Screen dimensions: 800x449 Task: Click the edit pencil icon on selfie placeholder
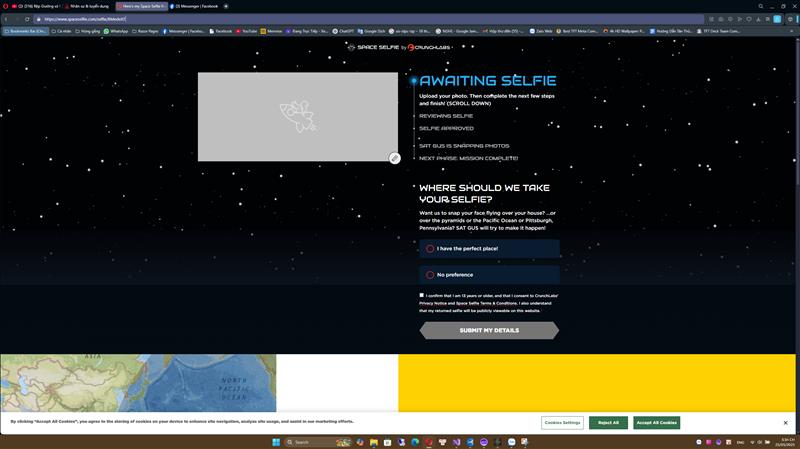coord(395,158)
